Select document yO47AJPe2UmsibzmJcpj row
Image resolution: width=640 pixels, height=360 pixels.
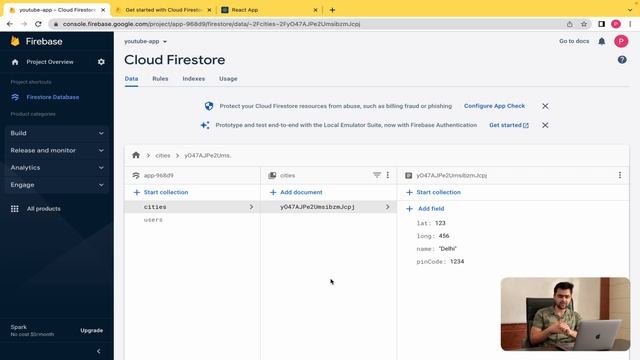tap(329, 207)
